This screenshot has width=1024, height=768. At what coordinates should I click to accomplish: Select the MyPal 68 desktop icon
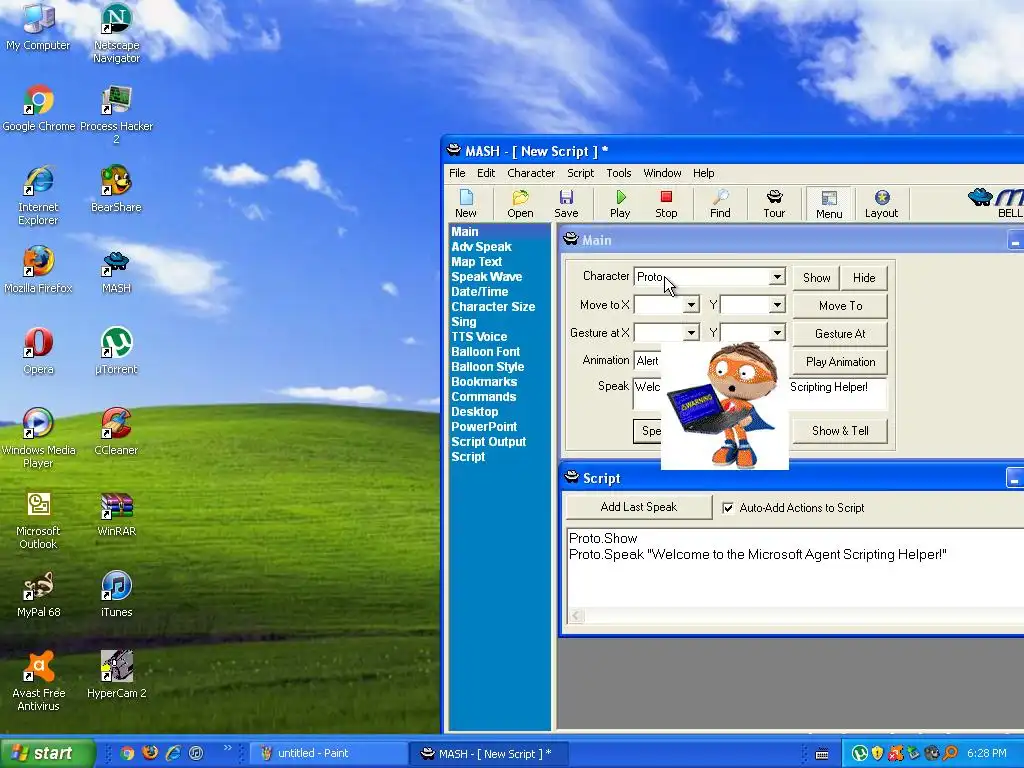(x=38, y=594)
